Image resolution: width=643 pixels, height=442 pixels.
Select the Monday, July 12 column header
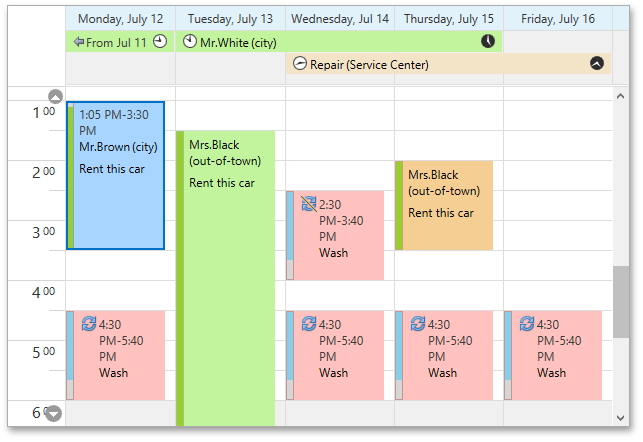(121, 19)
